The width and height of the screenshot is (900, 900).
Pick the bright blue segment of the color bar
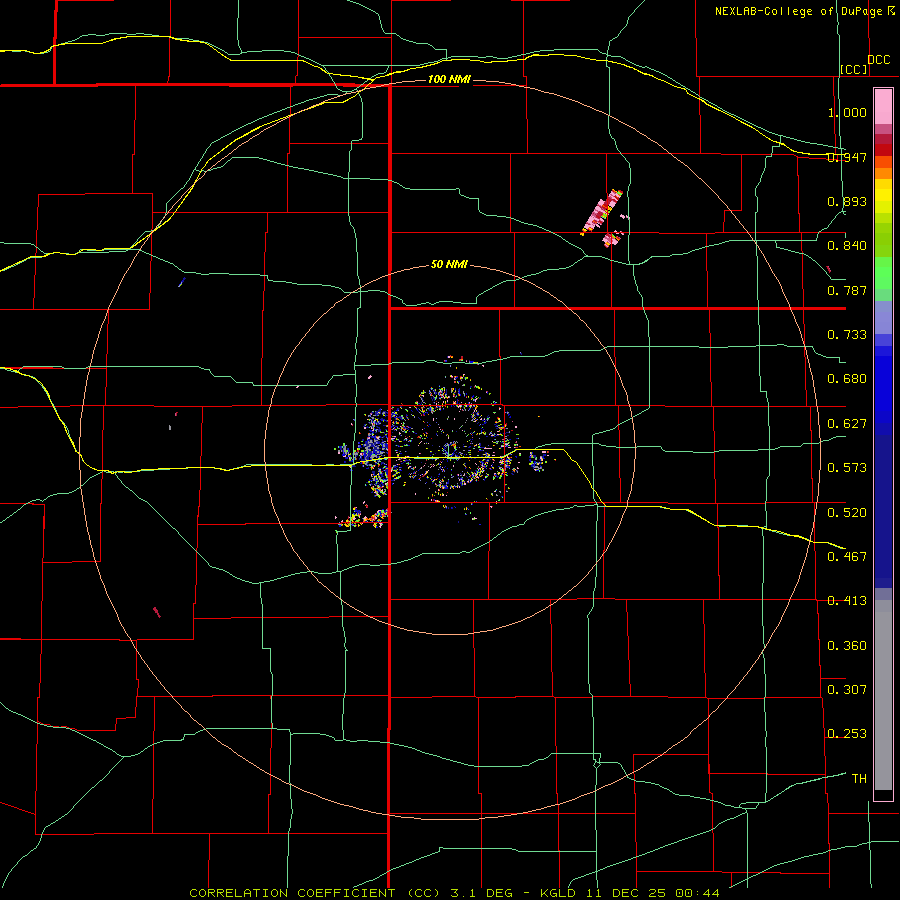click(883, 390)
